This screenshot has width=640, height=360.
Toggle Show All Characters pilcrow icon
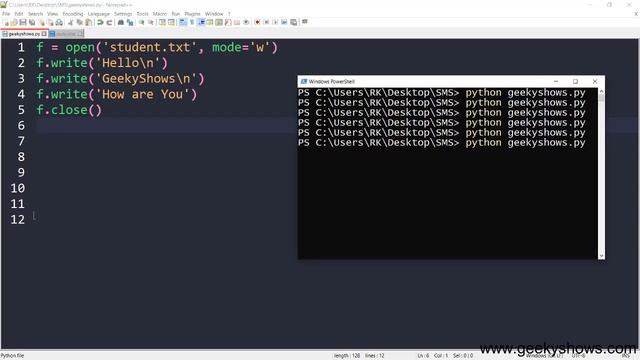click(191, 22)
